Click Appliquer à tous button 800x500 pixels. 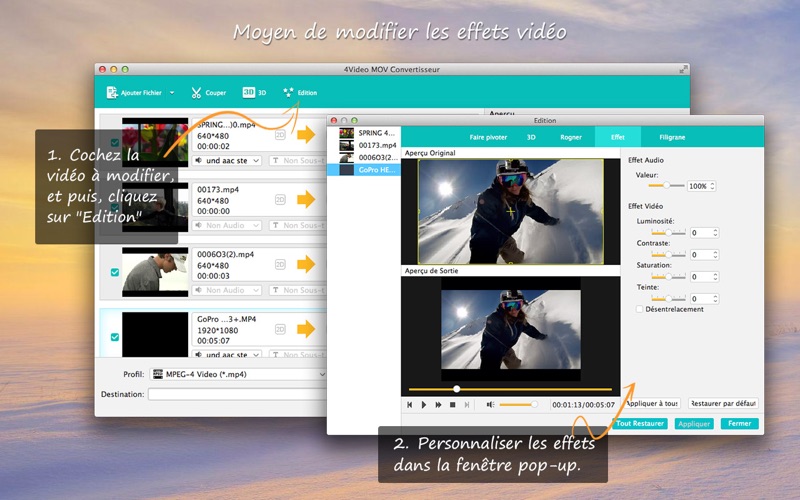653,404
